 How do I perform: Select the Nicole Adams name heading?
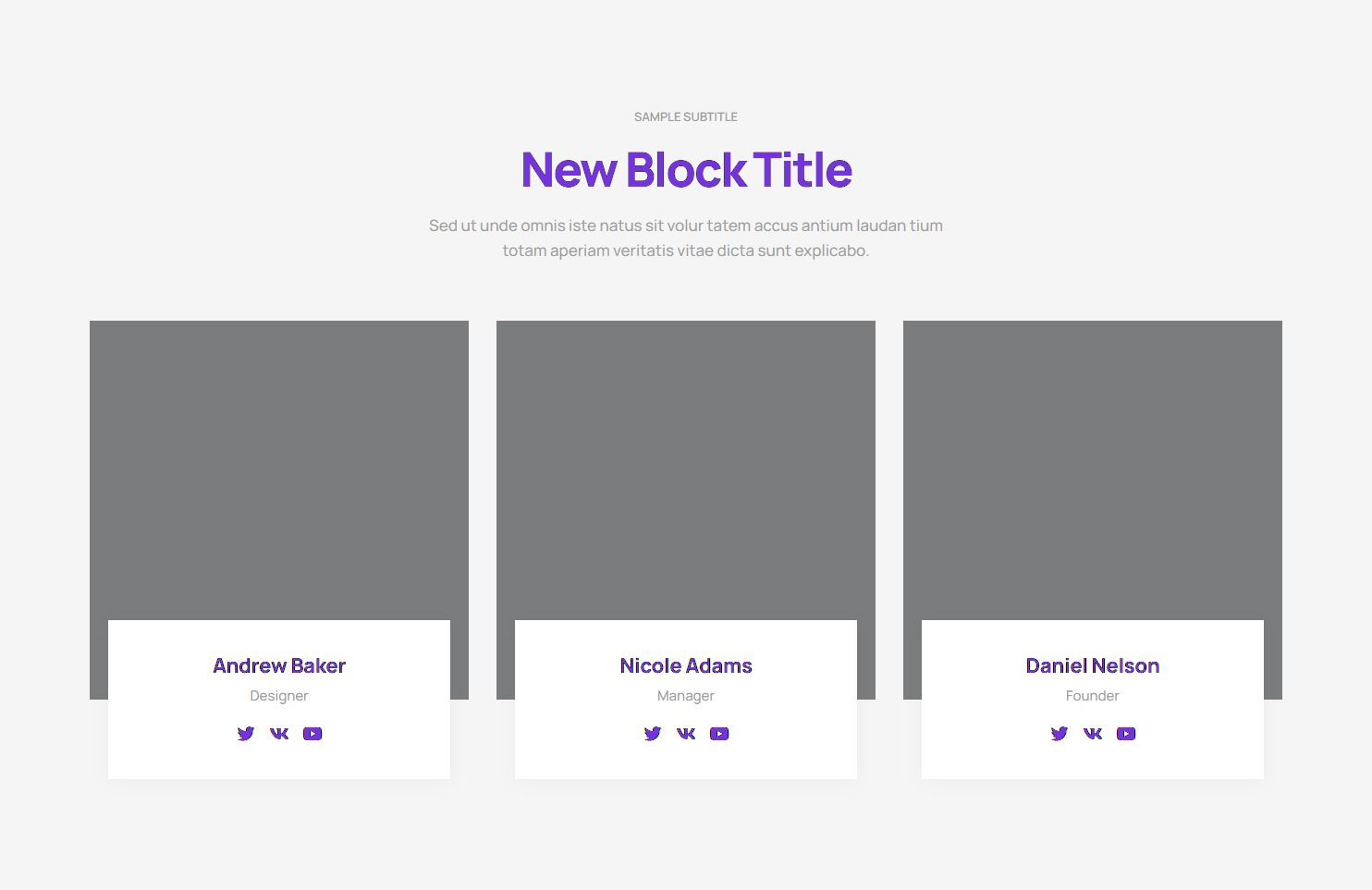pyautogui.click(x=686, y=665)
